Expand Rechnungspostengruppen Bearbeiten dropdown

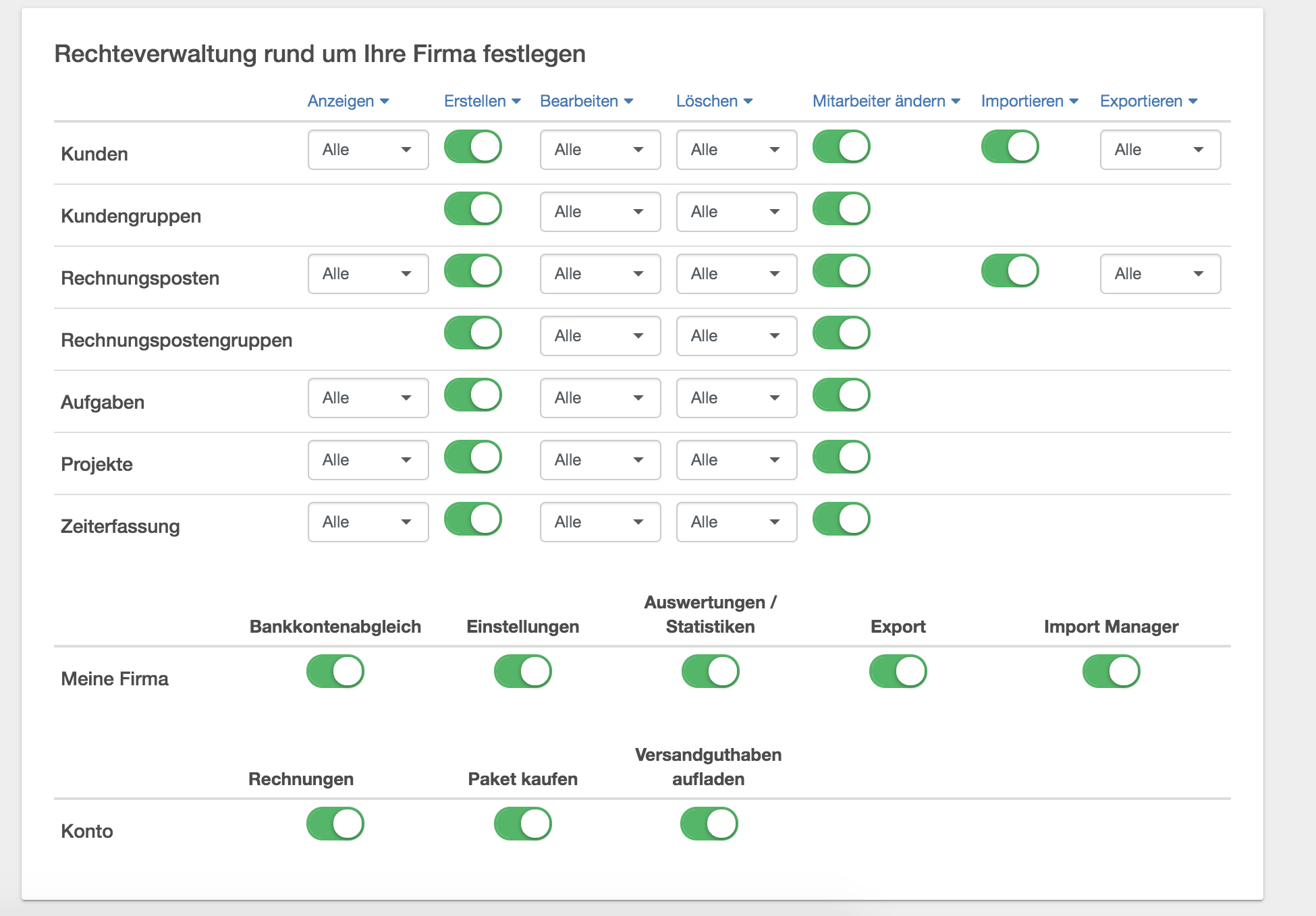click(x=600, y=336)
